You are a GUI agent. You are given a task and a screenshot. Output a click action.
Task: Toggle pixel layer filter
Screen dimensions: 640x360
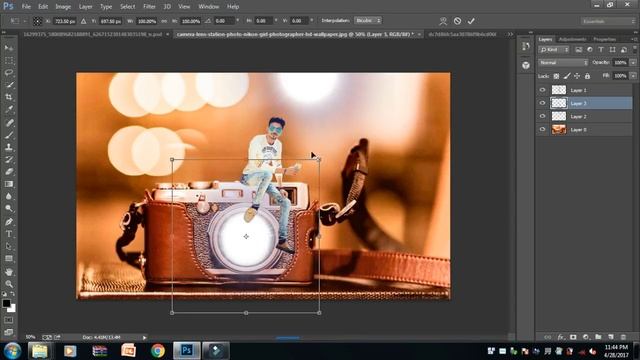[578, 50]
